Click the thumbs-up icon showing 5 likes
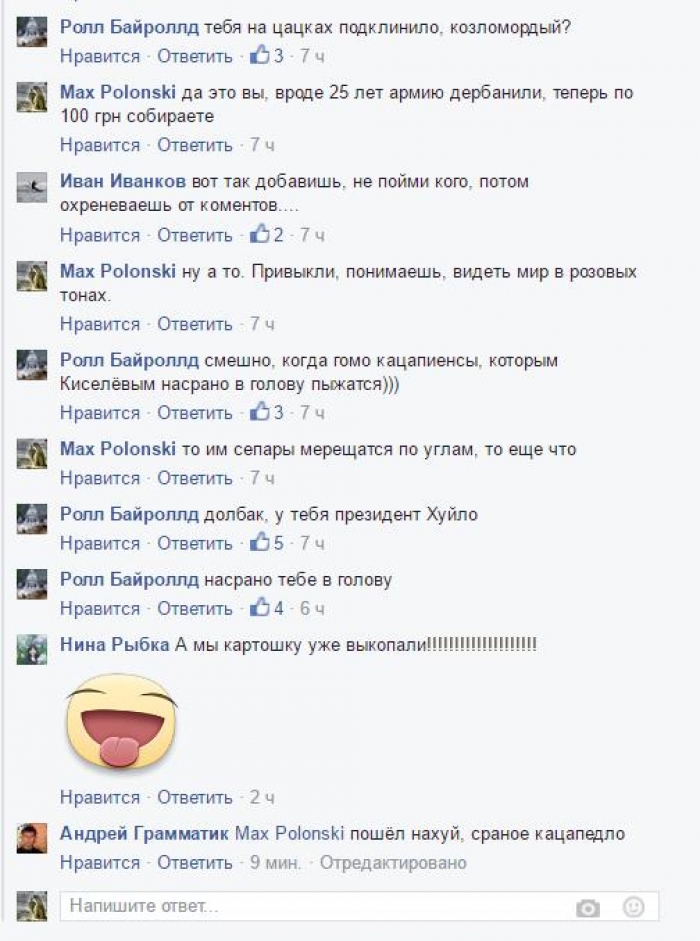Screen dimensions: 700x941 pyautogui.click(x=260, y=542)
